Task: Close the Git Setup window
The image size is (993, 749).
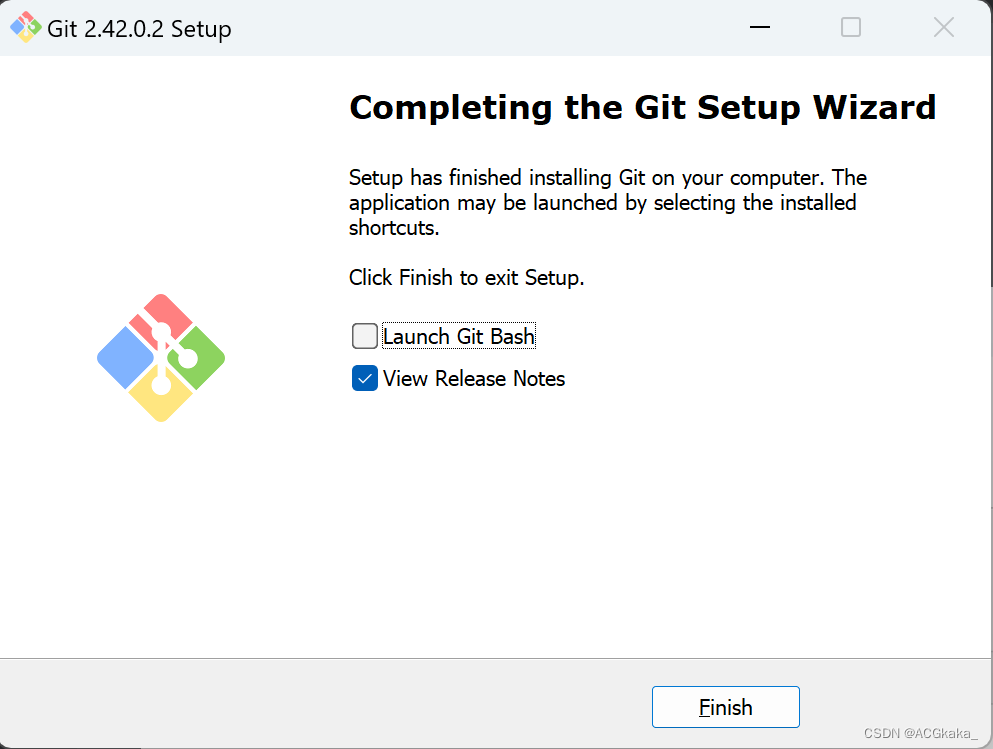Action: click(943, 28)
